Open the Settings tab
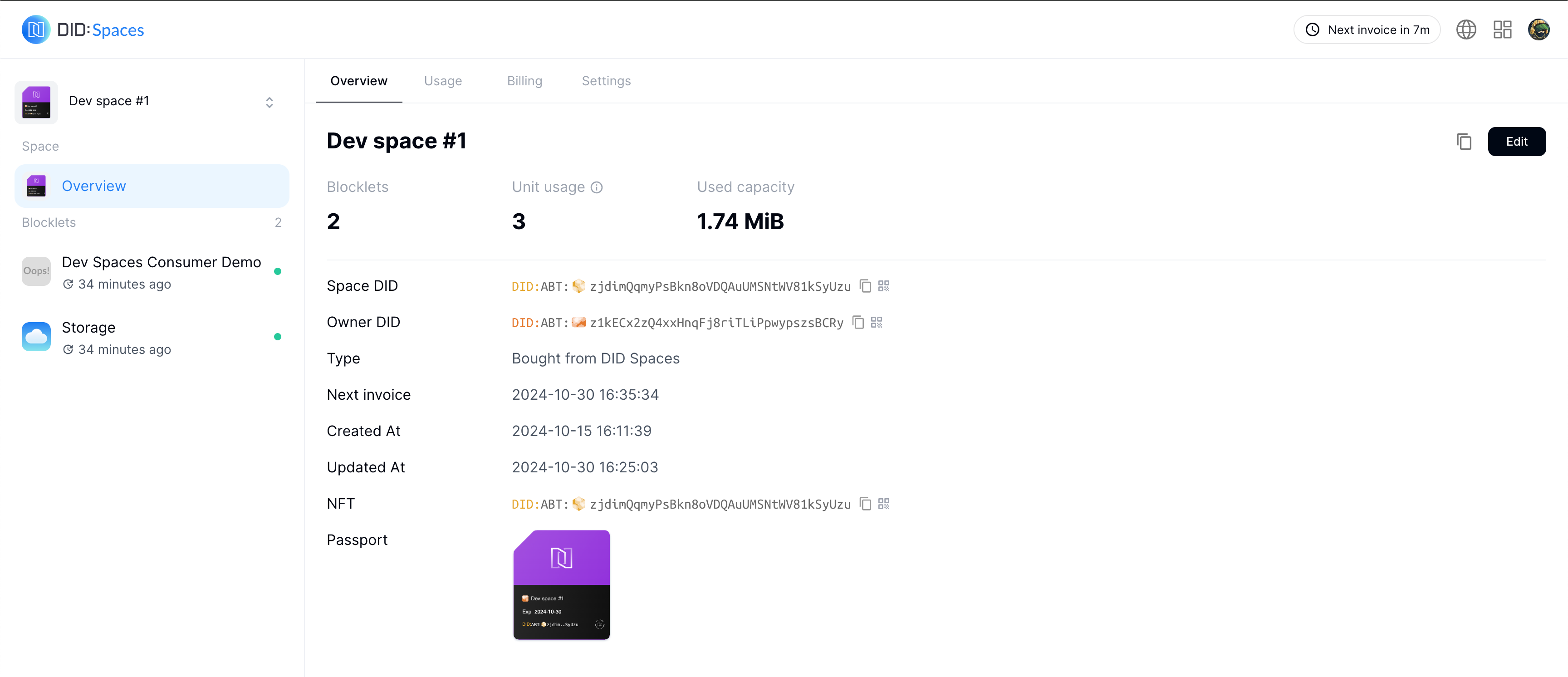The image size is (1568, 677). pyautogui.click(x=606, y=81)
